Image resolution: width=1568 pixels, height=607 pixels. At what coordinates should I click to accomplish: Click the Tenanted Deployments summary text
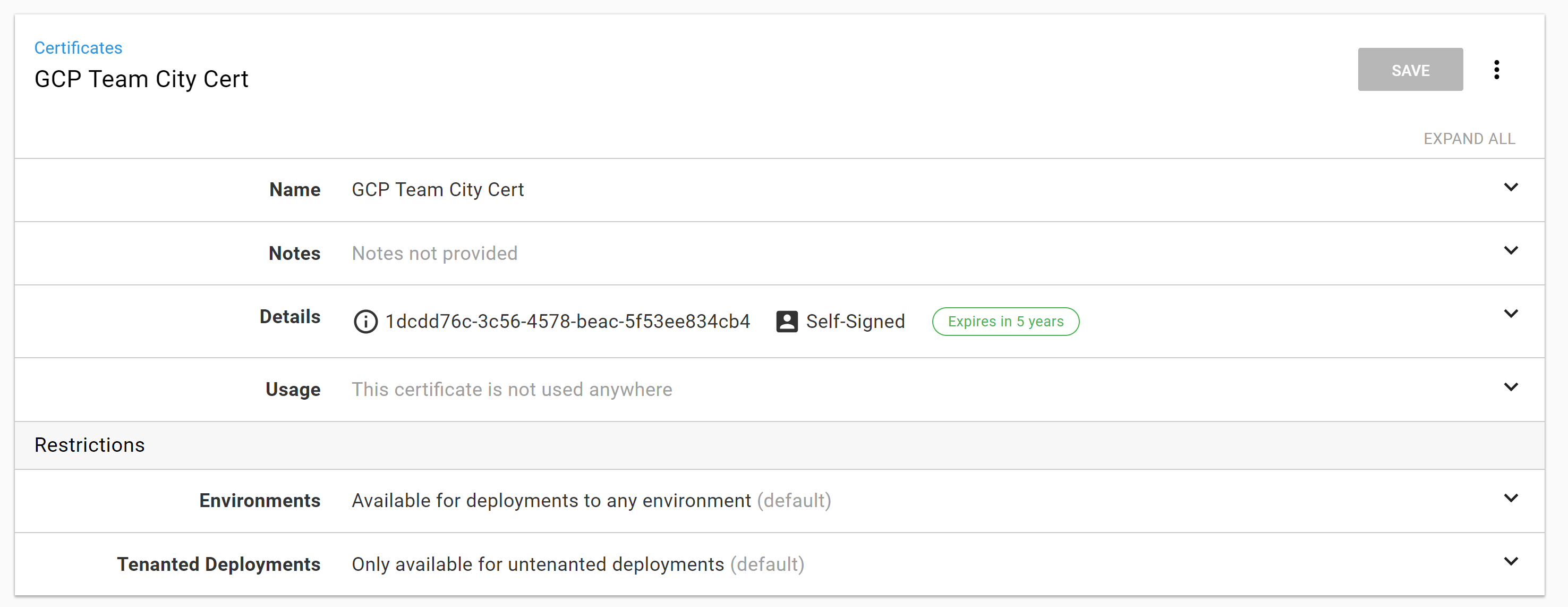point(538,564)
